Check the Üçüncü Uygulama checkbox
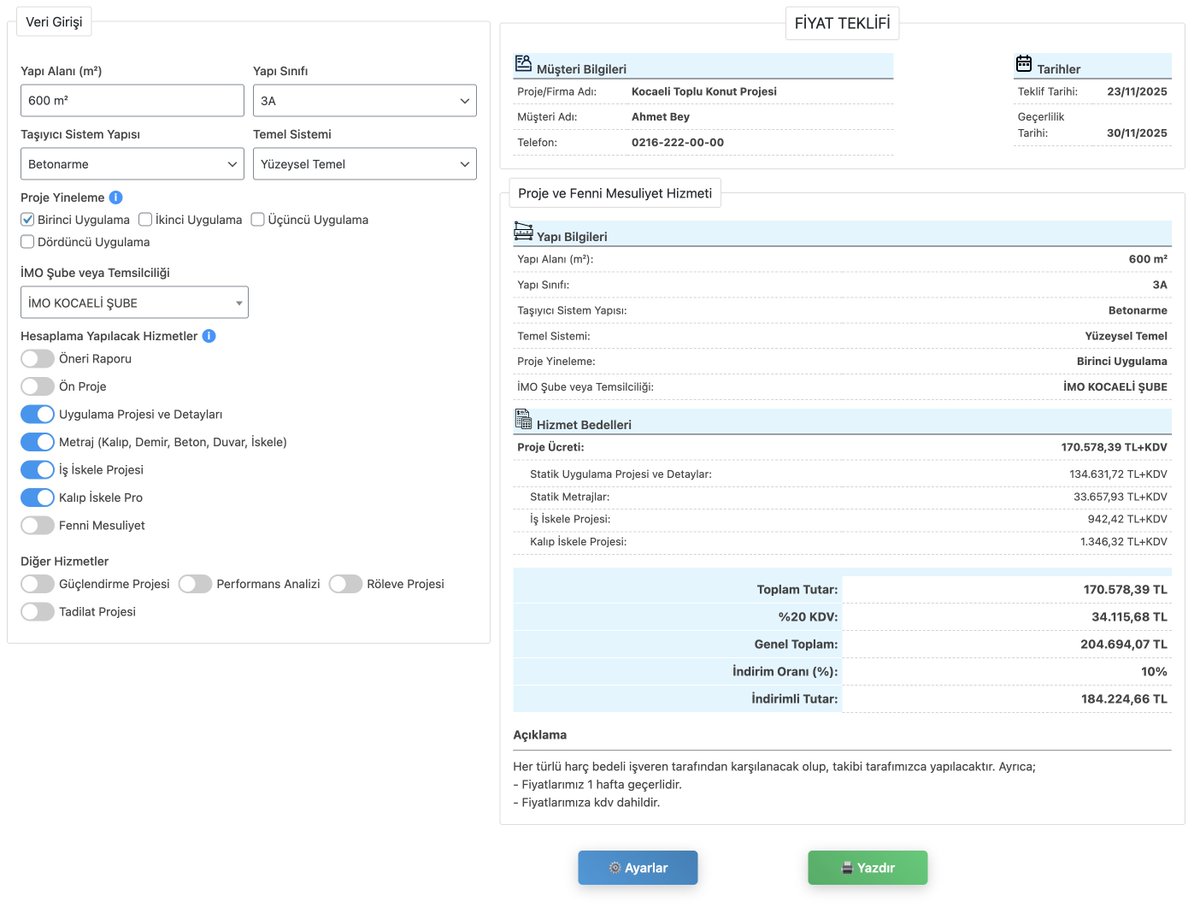 [x=257, y=220]
